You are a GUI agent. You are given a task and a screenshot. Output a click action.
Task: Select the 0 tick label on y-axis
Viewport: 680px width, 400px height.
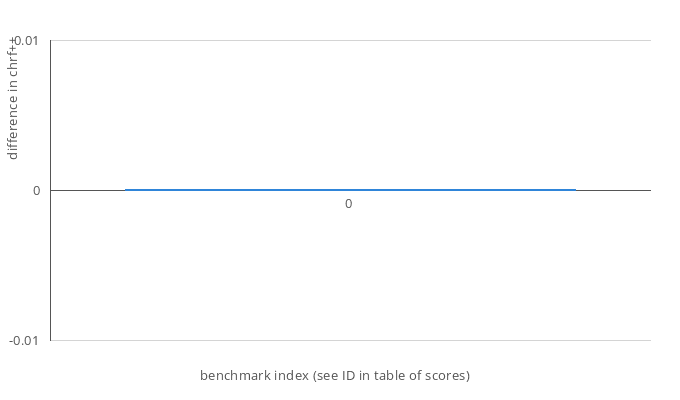tap(38, 191)
